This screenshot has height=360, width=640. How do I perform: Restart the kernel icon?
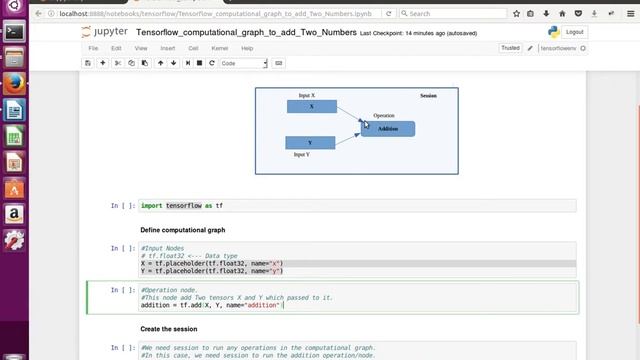click(211, 63)
